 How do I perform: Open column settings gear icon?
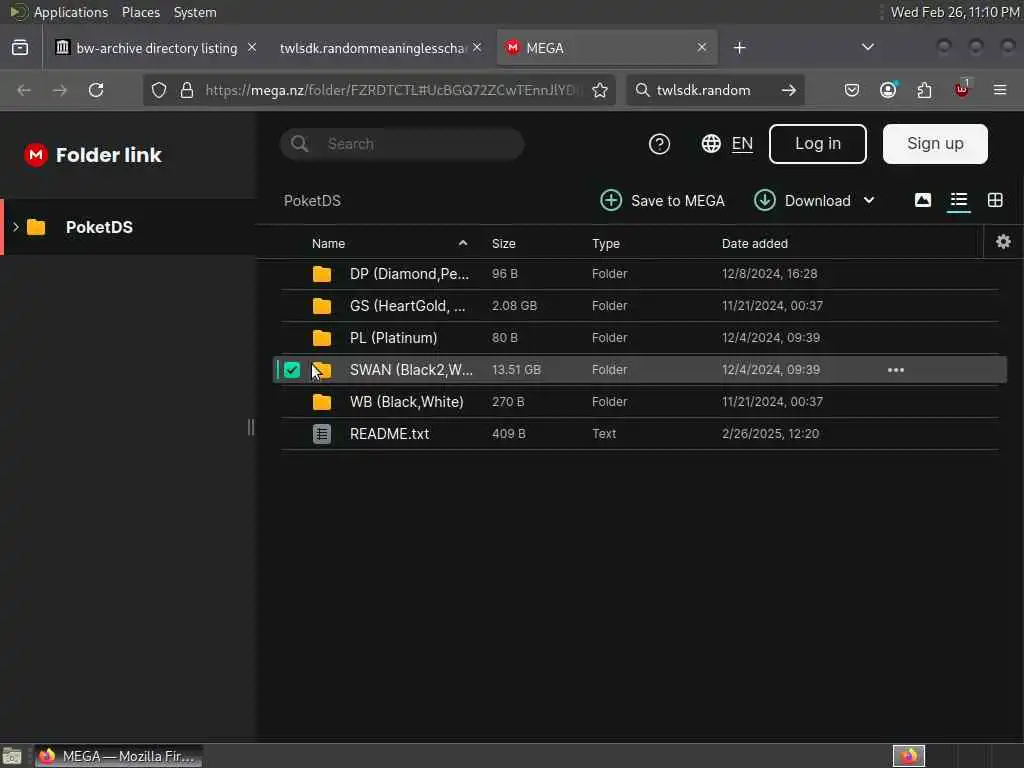point(1003,242)
